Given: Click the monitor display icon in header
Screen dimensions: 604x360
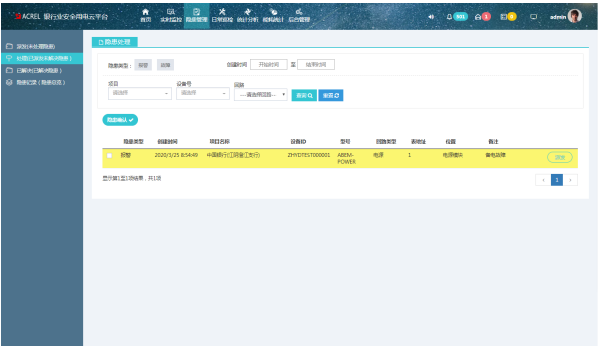Looking at the screenshot, I should [534, 17].
